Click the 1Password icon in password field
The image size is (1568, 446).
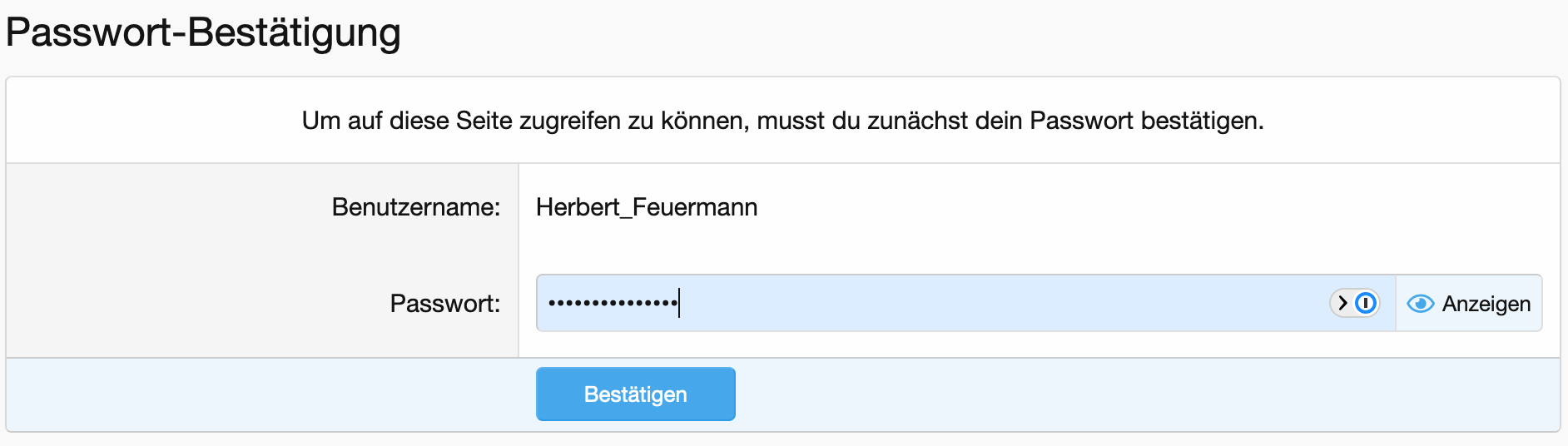(x=1366, y=303)
